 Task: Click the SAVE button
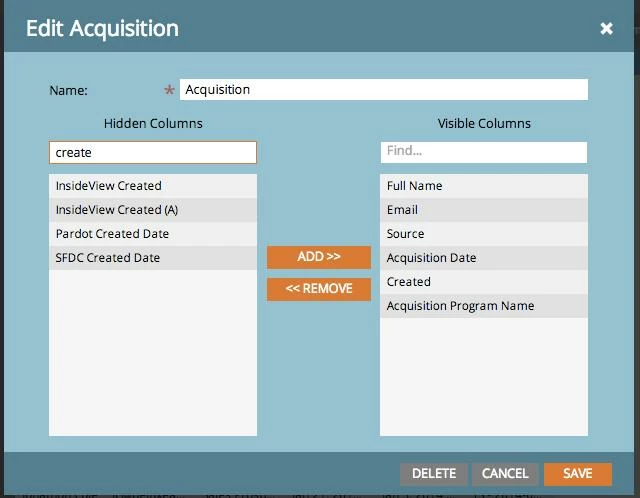pyautogui.click(x=578, y=474)
